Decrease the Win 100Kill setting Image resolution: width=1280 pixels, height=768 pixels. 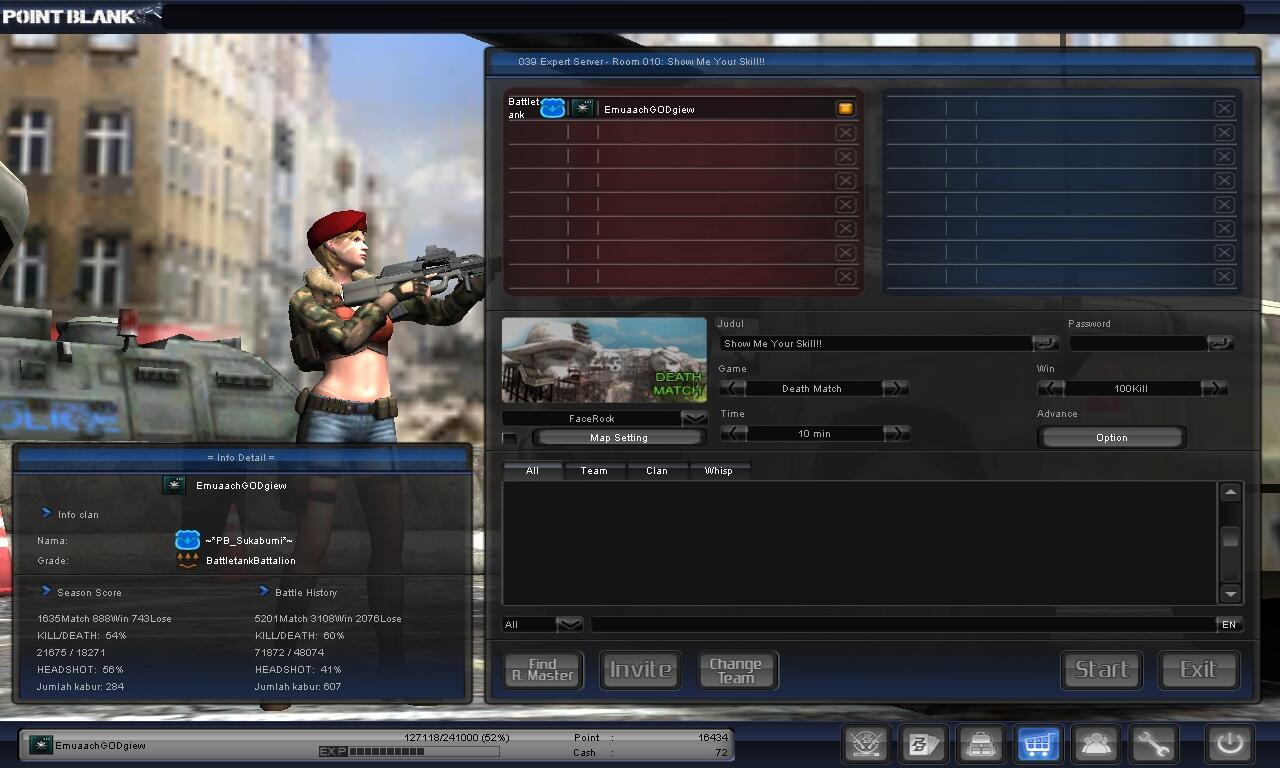pos(1051,388)
